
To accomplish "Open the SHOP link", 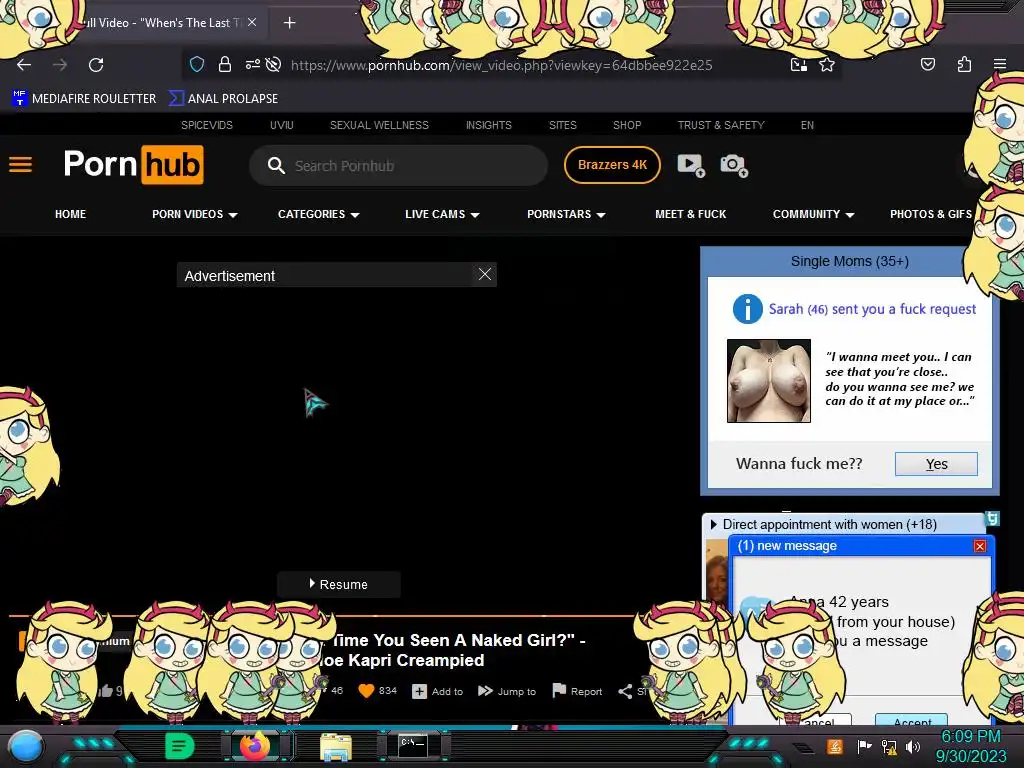I will 627,125.
